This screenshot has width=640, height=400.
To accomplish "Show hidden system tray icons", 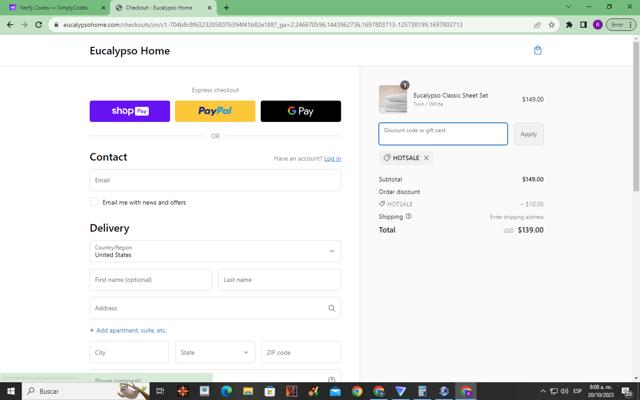I will click(x=542, y=391).
